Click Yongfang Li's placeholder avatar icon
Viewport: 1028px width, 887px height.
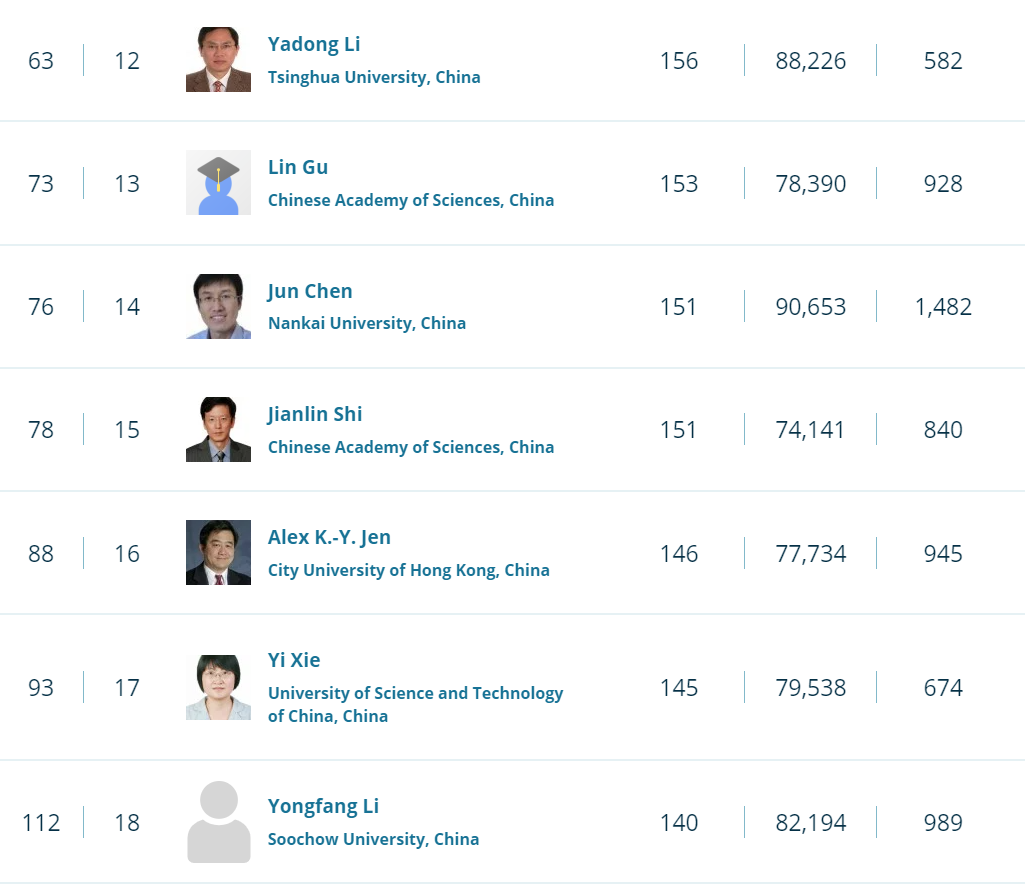[x=218, y=822]
